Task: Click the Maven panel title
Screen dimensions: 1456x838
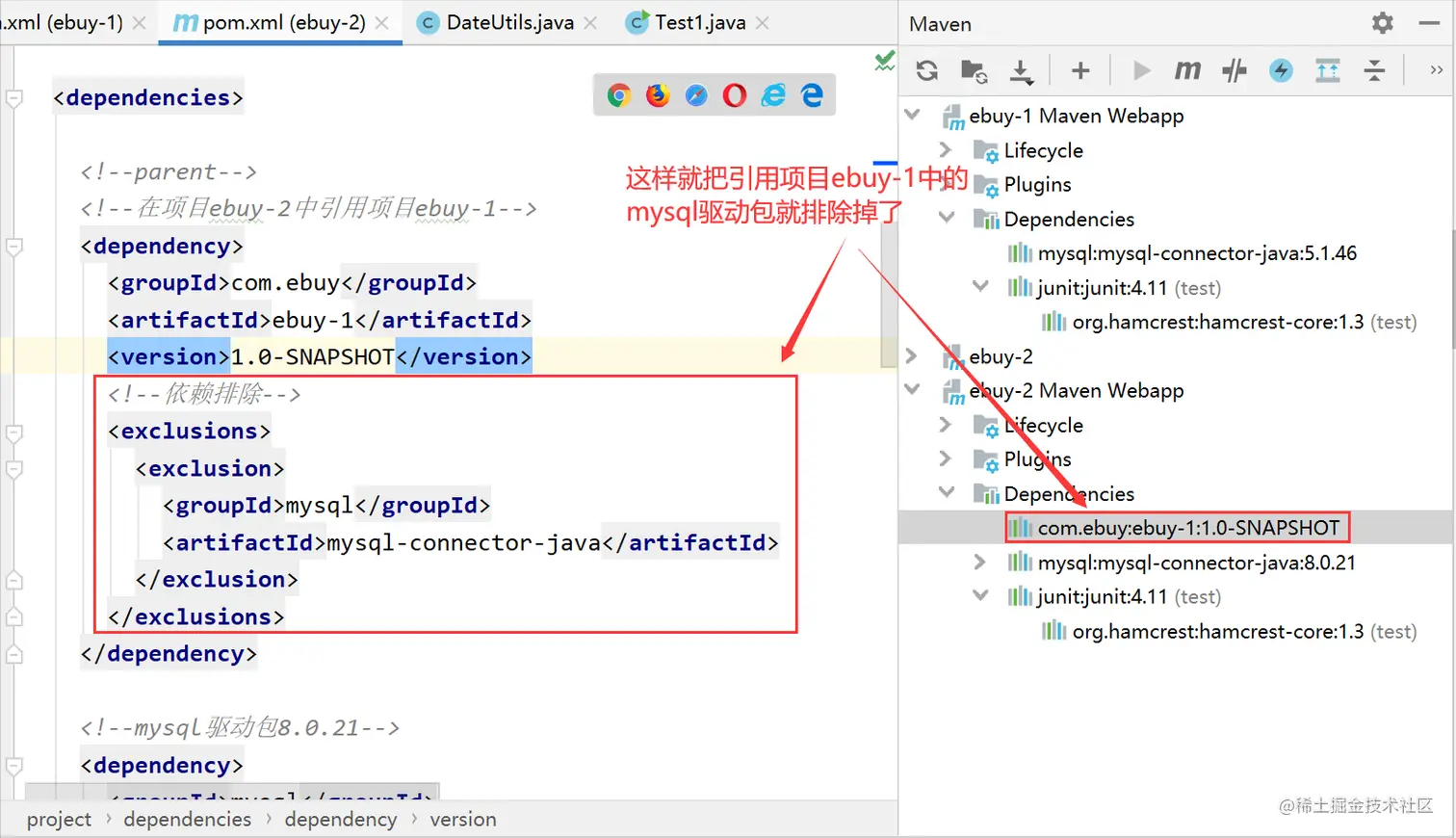Action: click(940, 24)
